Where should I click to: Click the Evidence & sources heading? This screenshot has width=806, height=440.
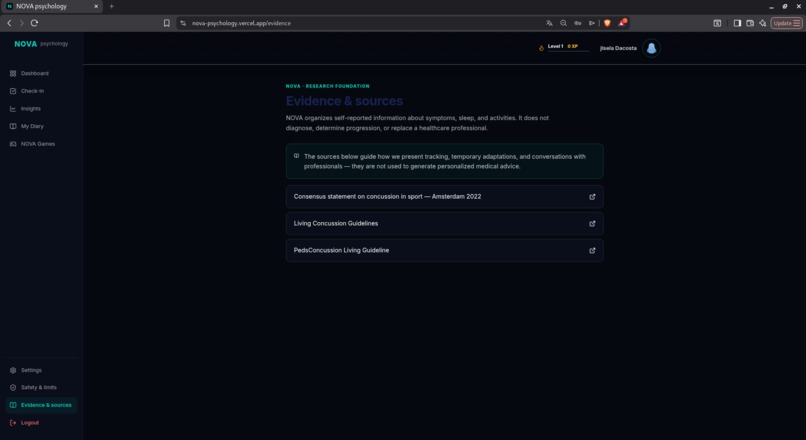click(x=344, y=101)
